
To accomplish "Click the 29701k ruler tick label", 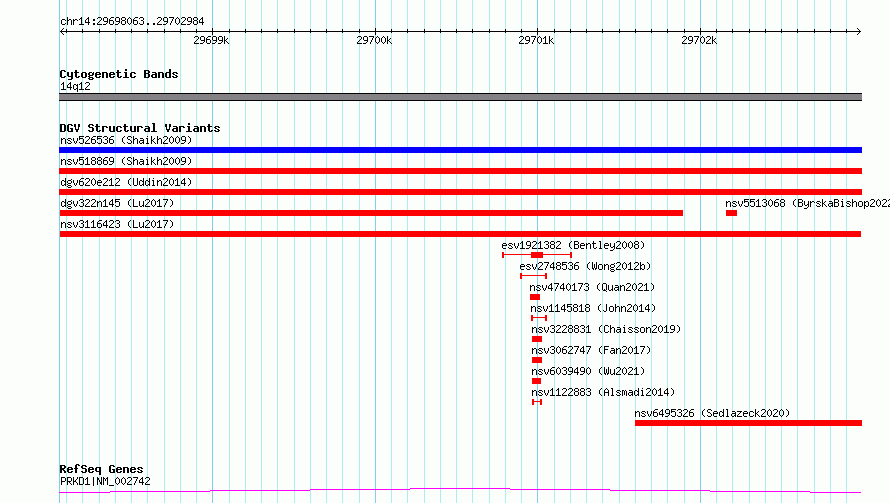I will click(x=536, y=40).
